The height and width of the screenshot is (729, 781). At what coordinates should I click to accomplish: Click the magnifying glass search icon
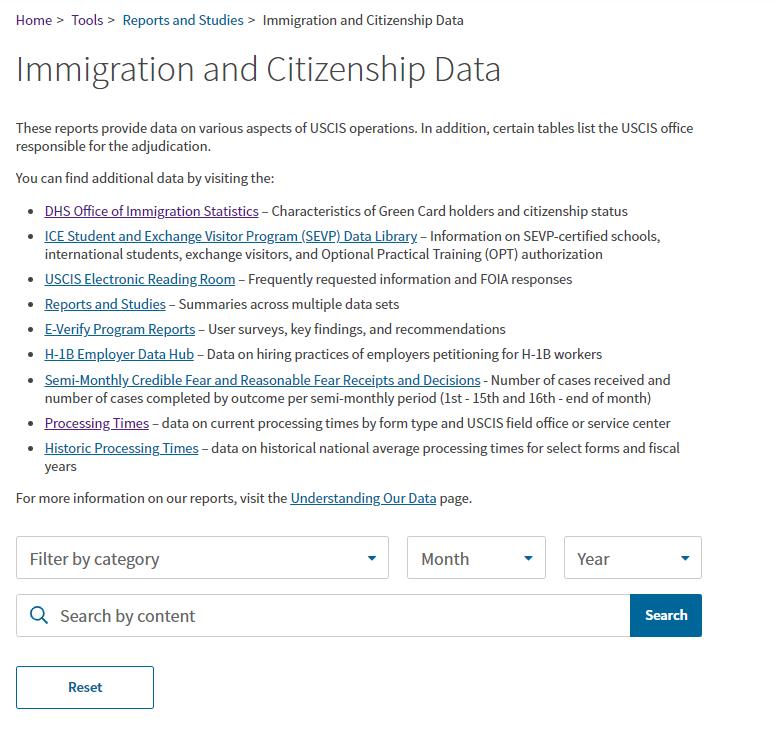(x=39, y=615)
